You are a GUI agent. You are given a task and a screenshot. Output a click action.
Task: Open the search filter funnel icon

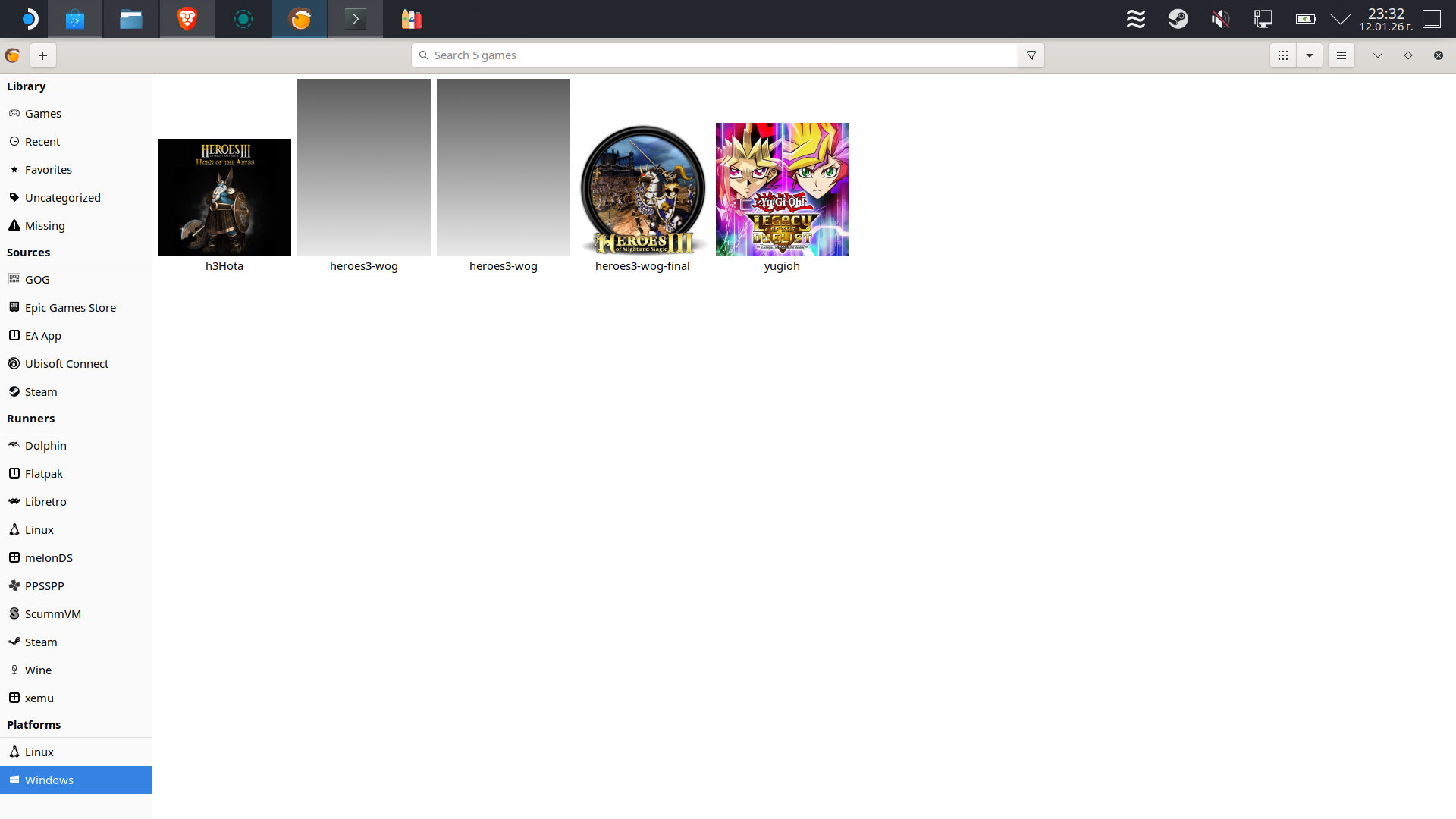click(1031, 55)
